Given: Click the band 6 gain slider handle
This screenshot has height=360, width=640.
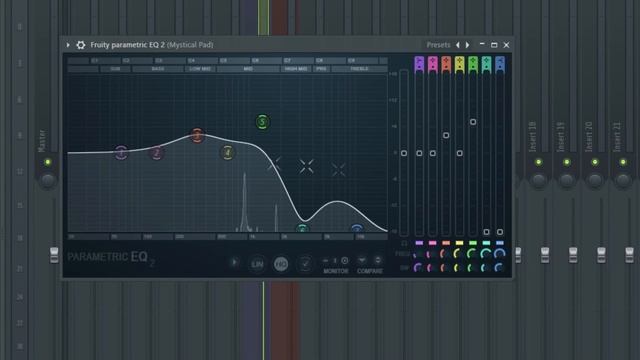Looking at the screenshot, I should (486, 232).
